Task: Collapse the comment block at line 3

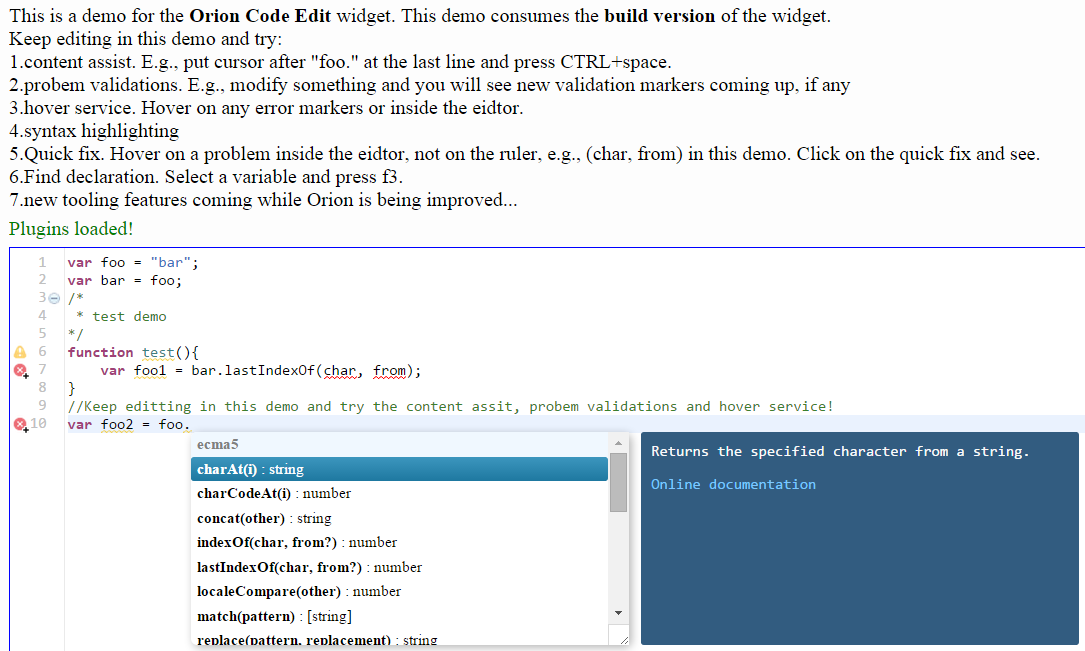Action: [54, 298]
